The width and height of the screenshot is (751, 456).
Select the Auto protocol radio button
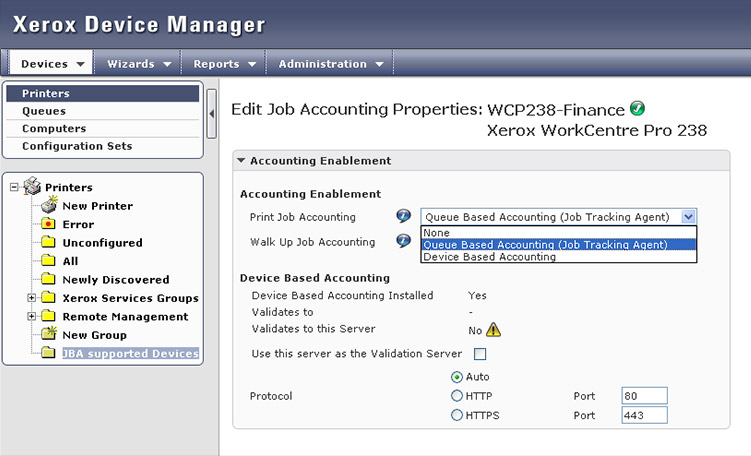(457, 377)
